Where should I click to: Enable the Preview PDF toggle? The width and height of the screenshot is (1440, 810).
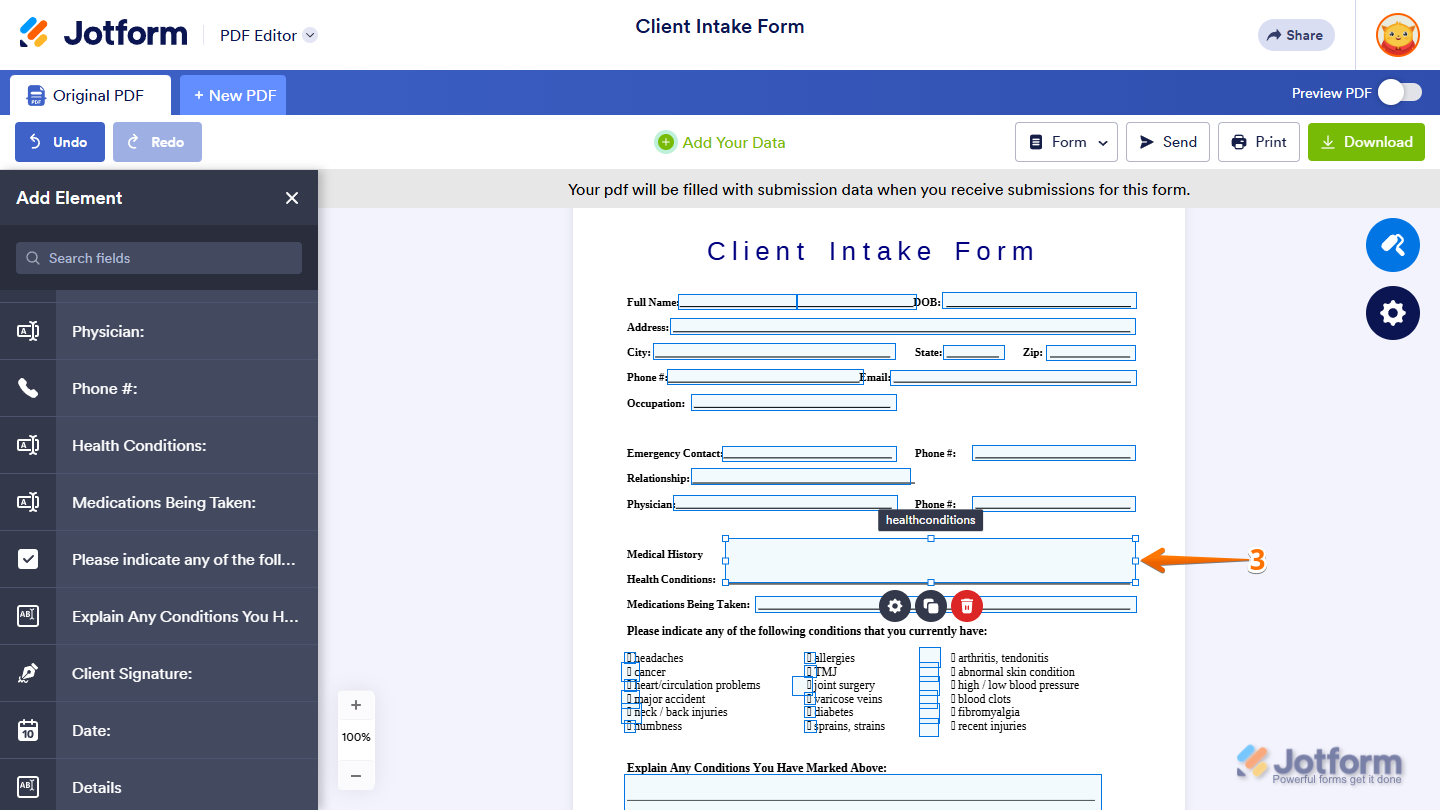[x=1399, y=92]
